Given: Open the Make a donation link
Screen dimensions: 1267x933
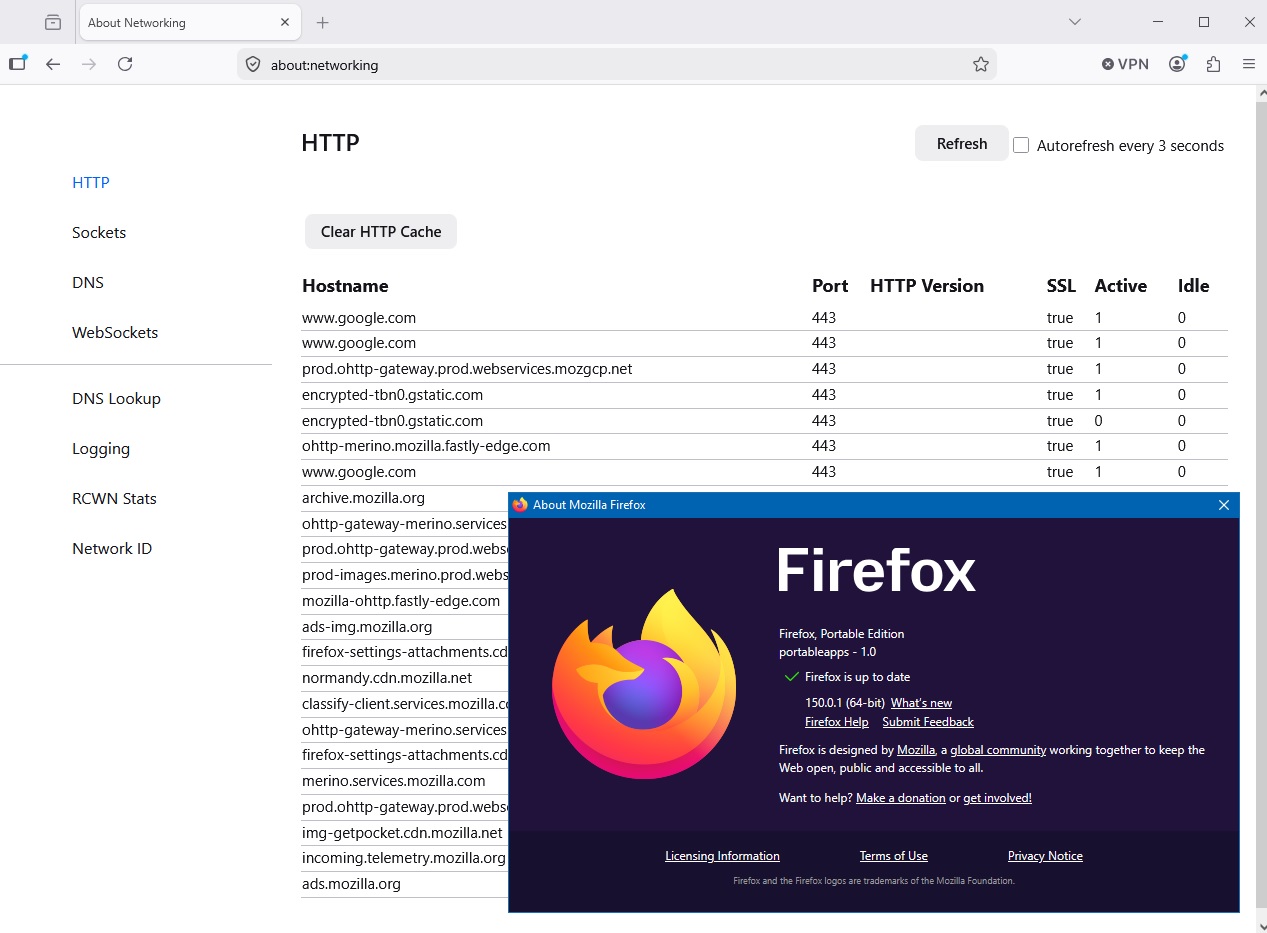Looking at the screenshot, I should pos(901,798).
